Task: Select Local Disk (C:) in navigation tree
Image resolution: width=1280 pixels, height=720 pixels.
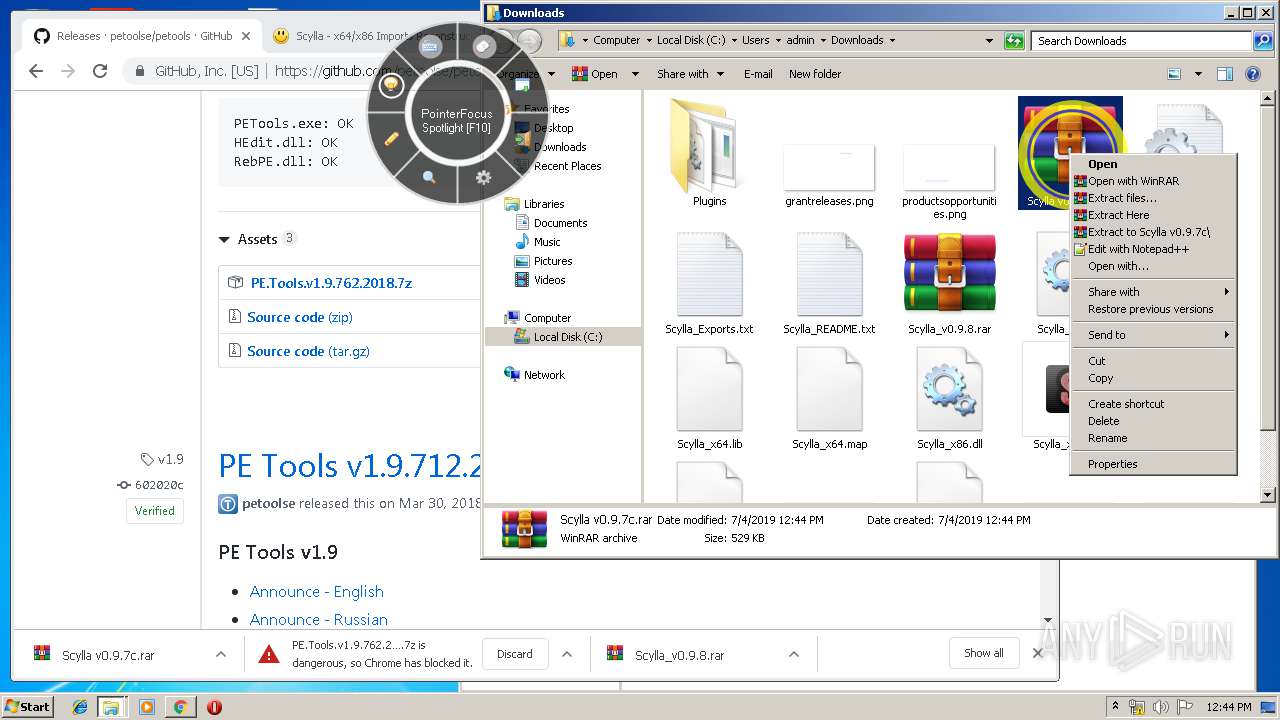Action: [568, 337]
